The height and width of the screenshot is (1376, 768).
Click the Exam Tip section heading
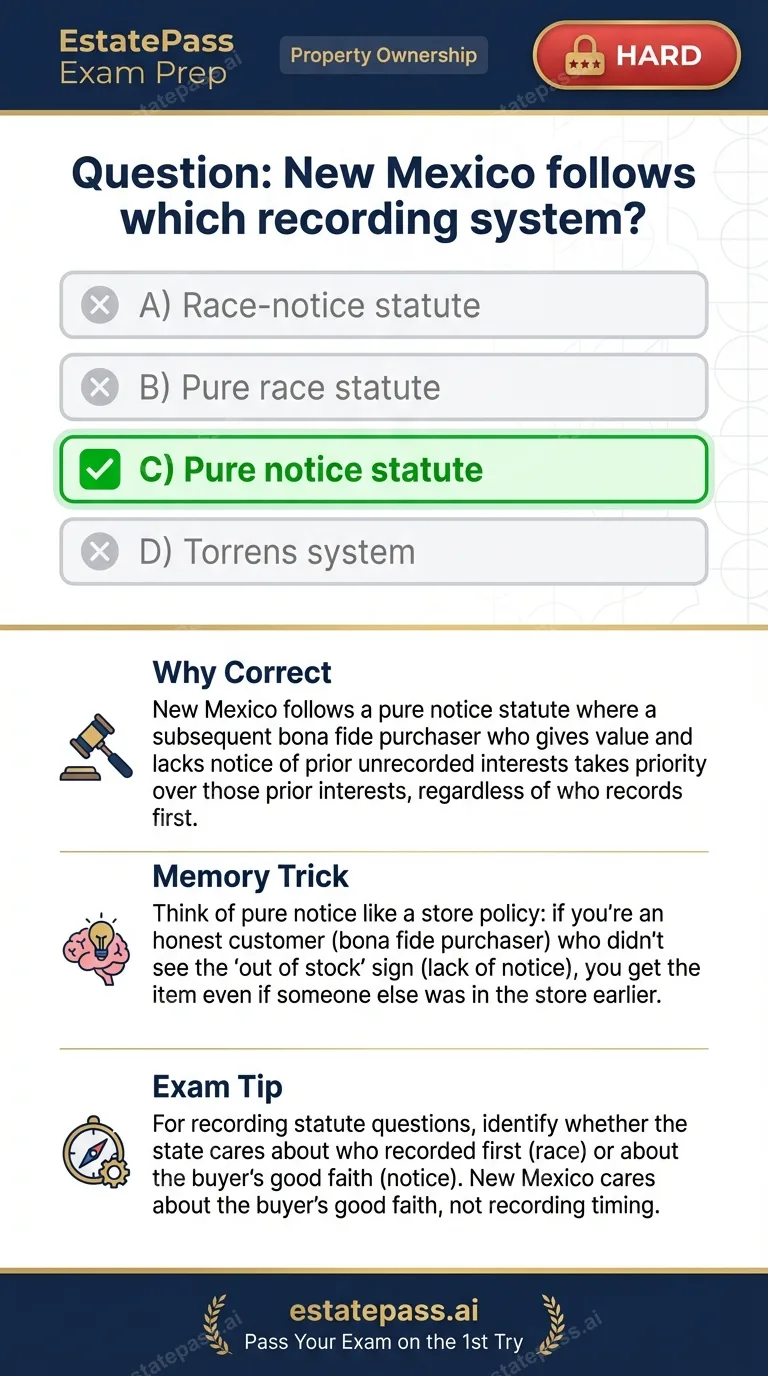[217, 1086]
